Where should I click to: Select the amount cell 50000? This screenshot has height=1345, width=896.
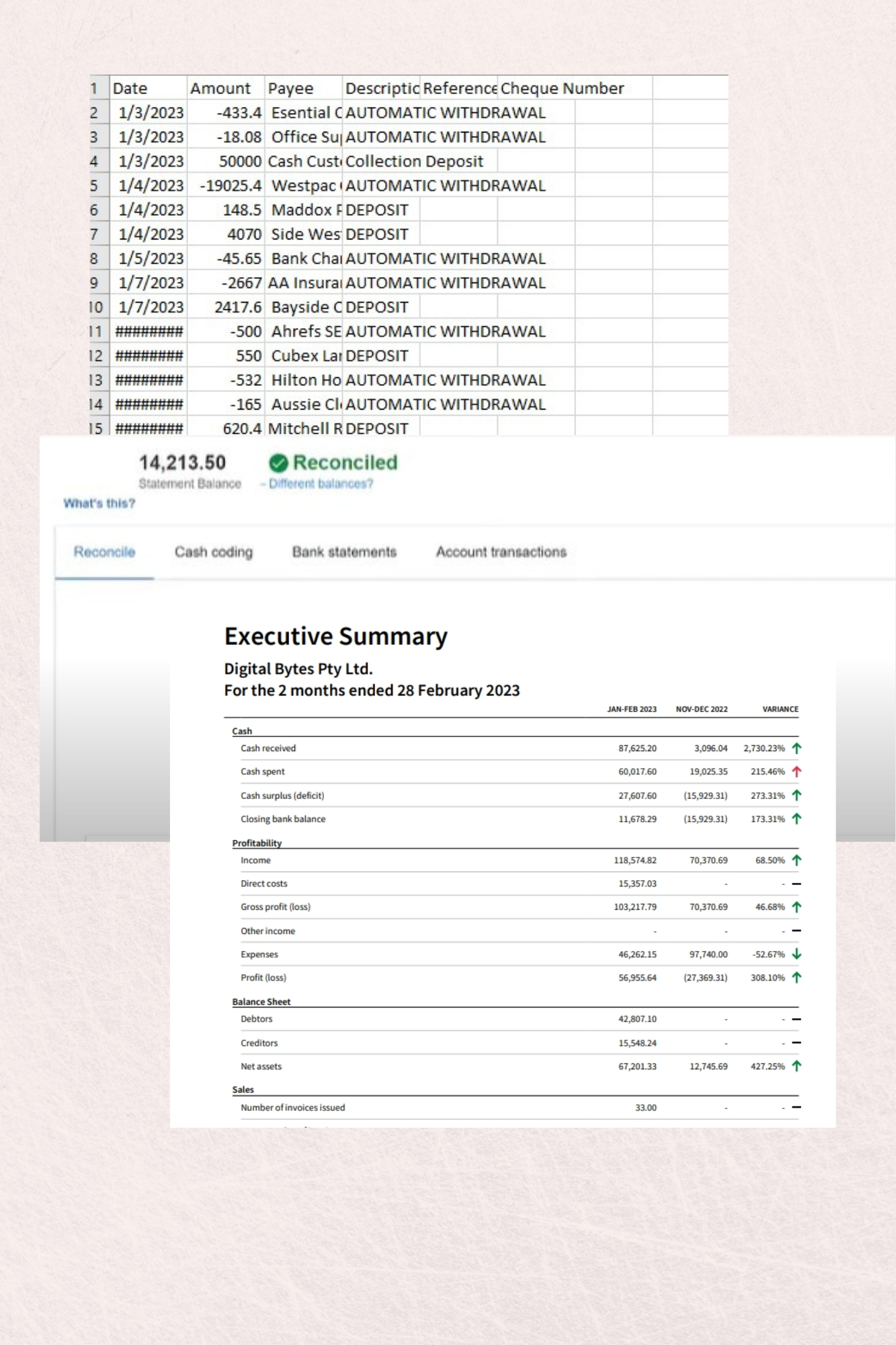click(x=226, y=161)
